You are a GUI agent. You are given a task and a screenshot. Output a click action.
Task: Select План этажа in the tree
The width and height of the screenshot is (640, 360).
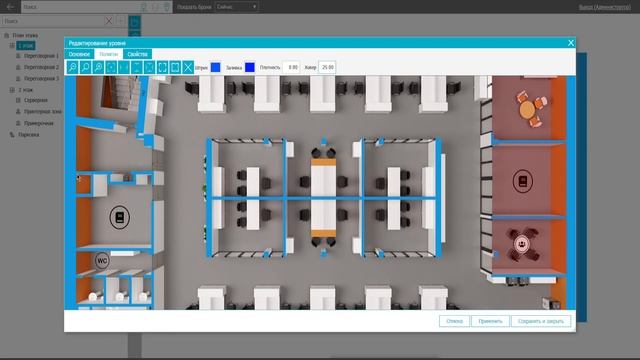(x=25, y=36)
